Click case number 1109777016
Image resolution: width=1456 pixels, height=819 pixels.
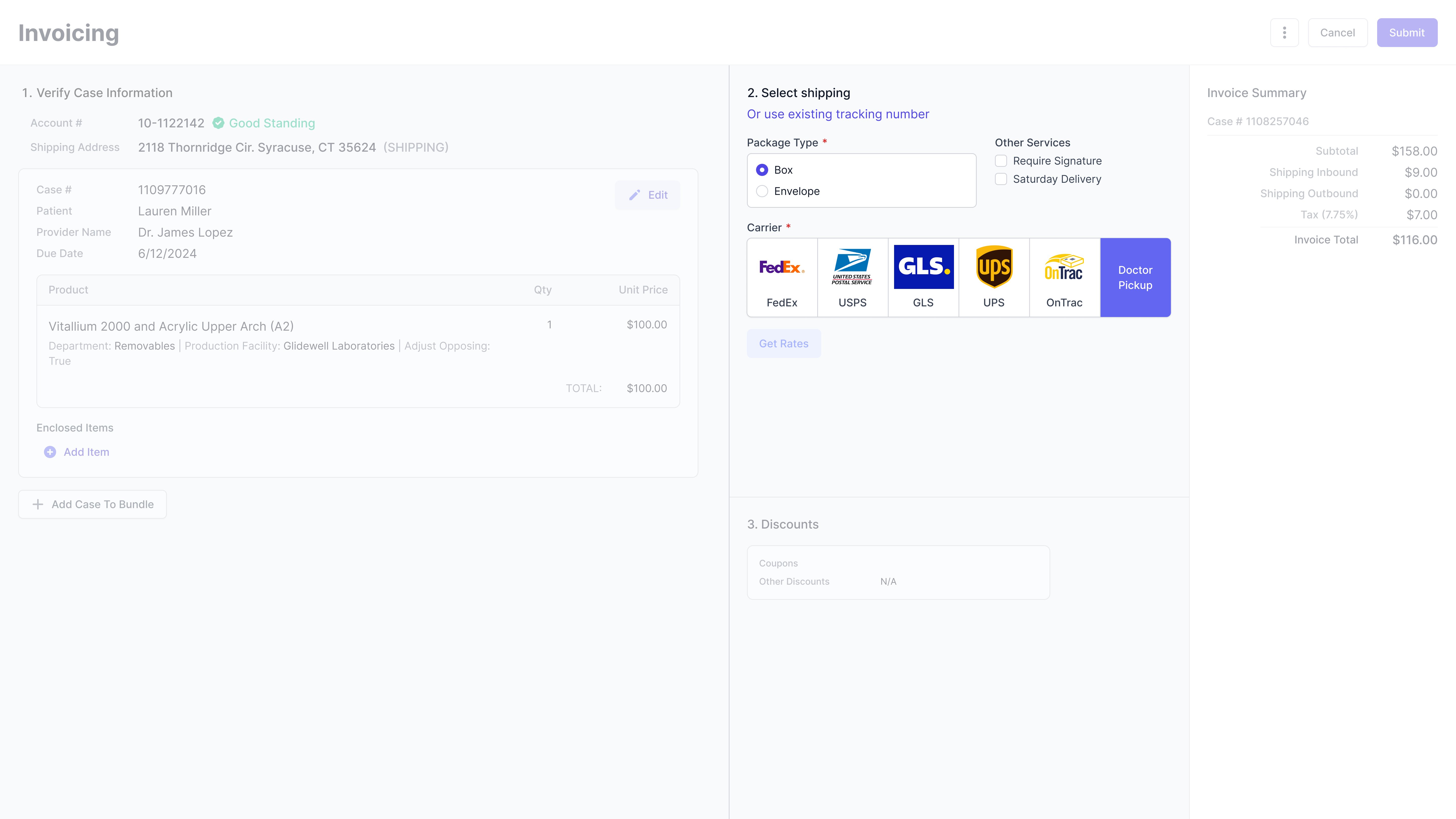click(x=172, y=190)
